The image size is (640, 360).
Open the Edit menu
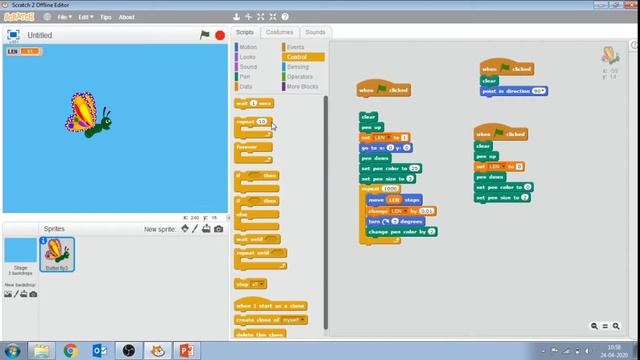coord(85,17)
